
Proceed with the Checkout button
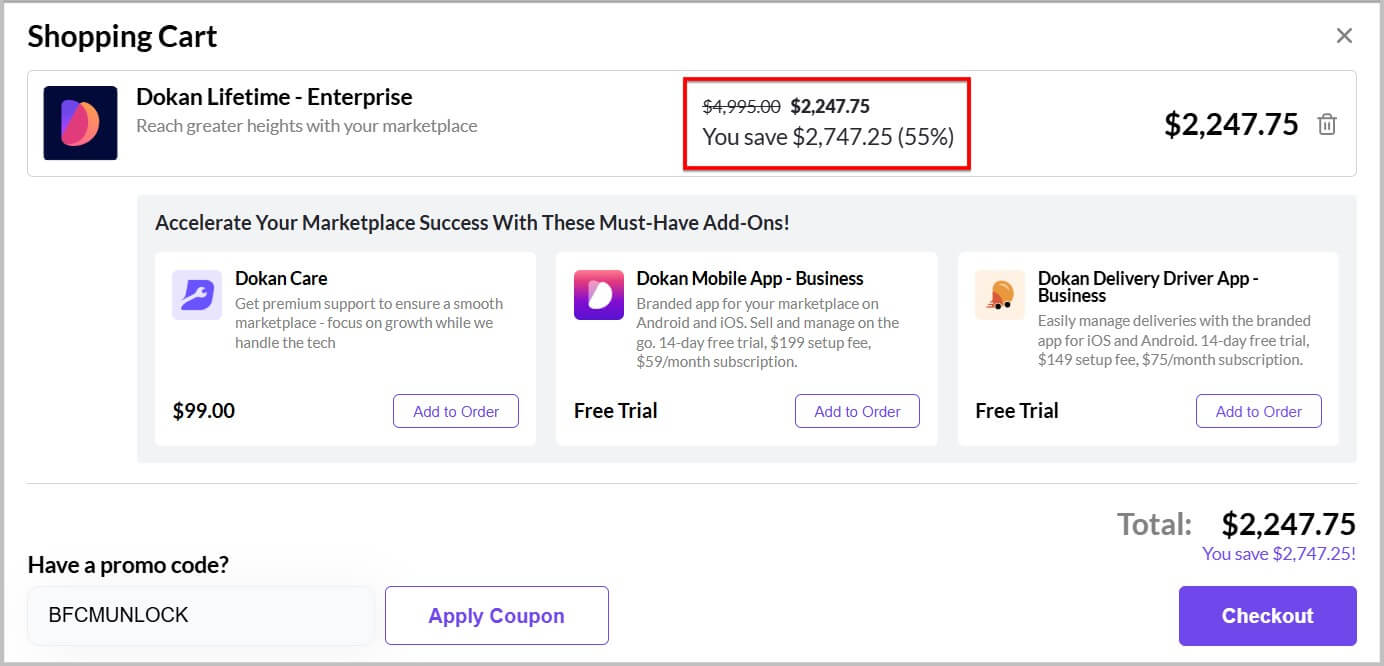[1267, 616]
